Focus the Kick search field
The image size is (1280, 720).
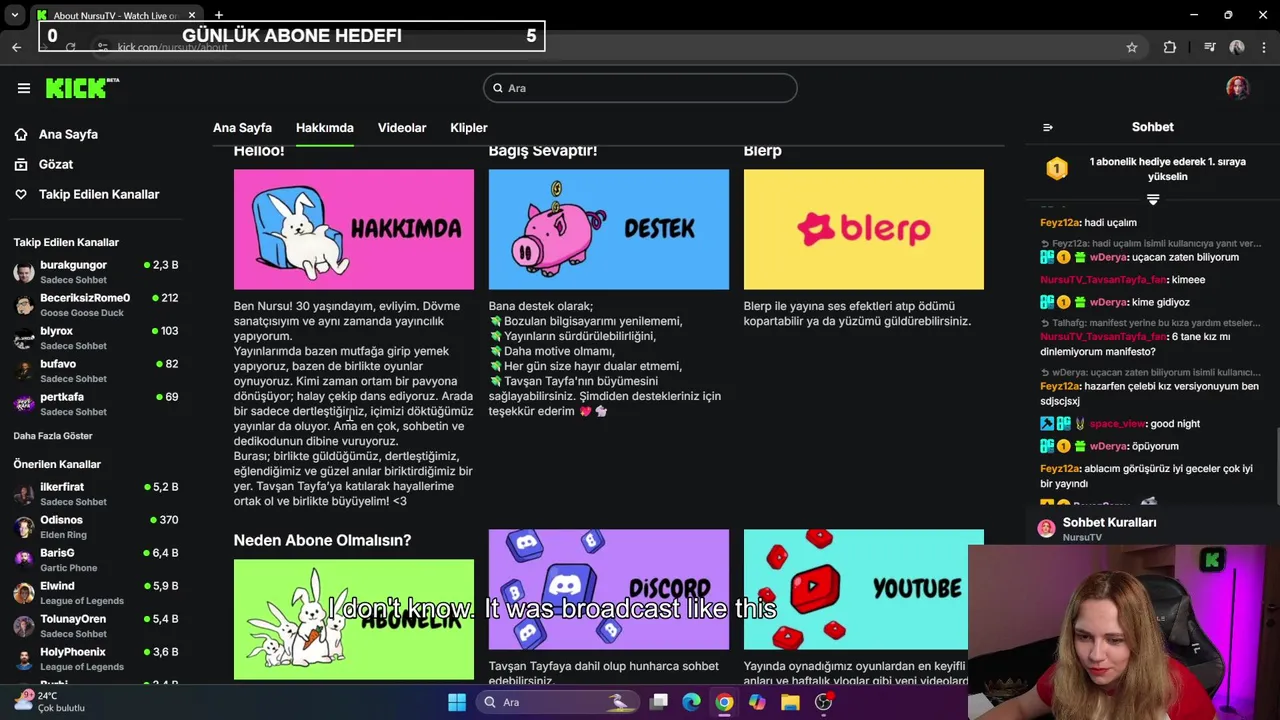pyautogui.click(x=640, y=88)
